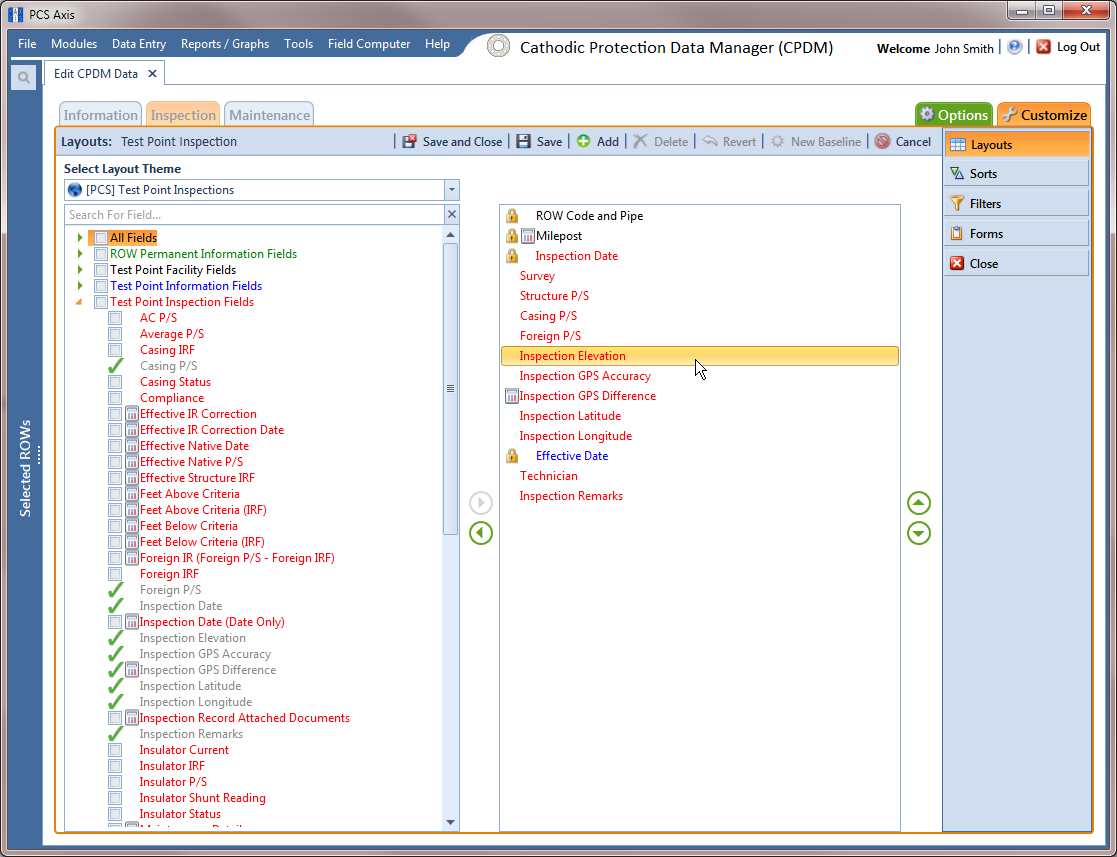The width and height of the screenshot is (1117, 857).
Task: Select Structure P/S in layout list
Action: (554, 296)
